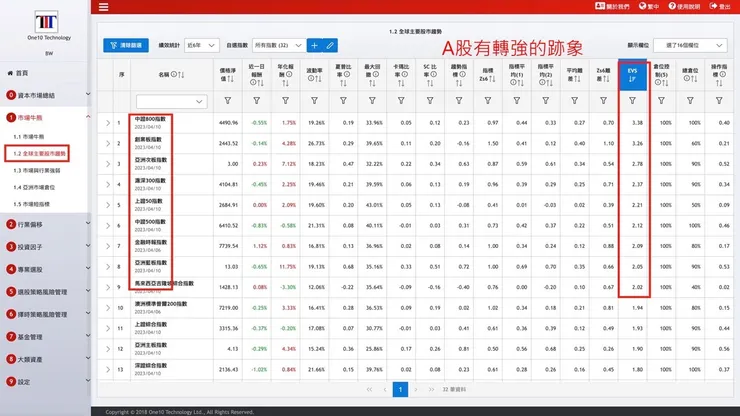
Task: Click the filter funnel under SC 比率 column
Action: [430, 101]
